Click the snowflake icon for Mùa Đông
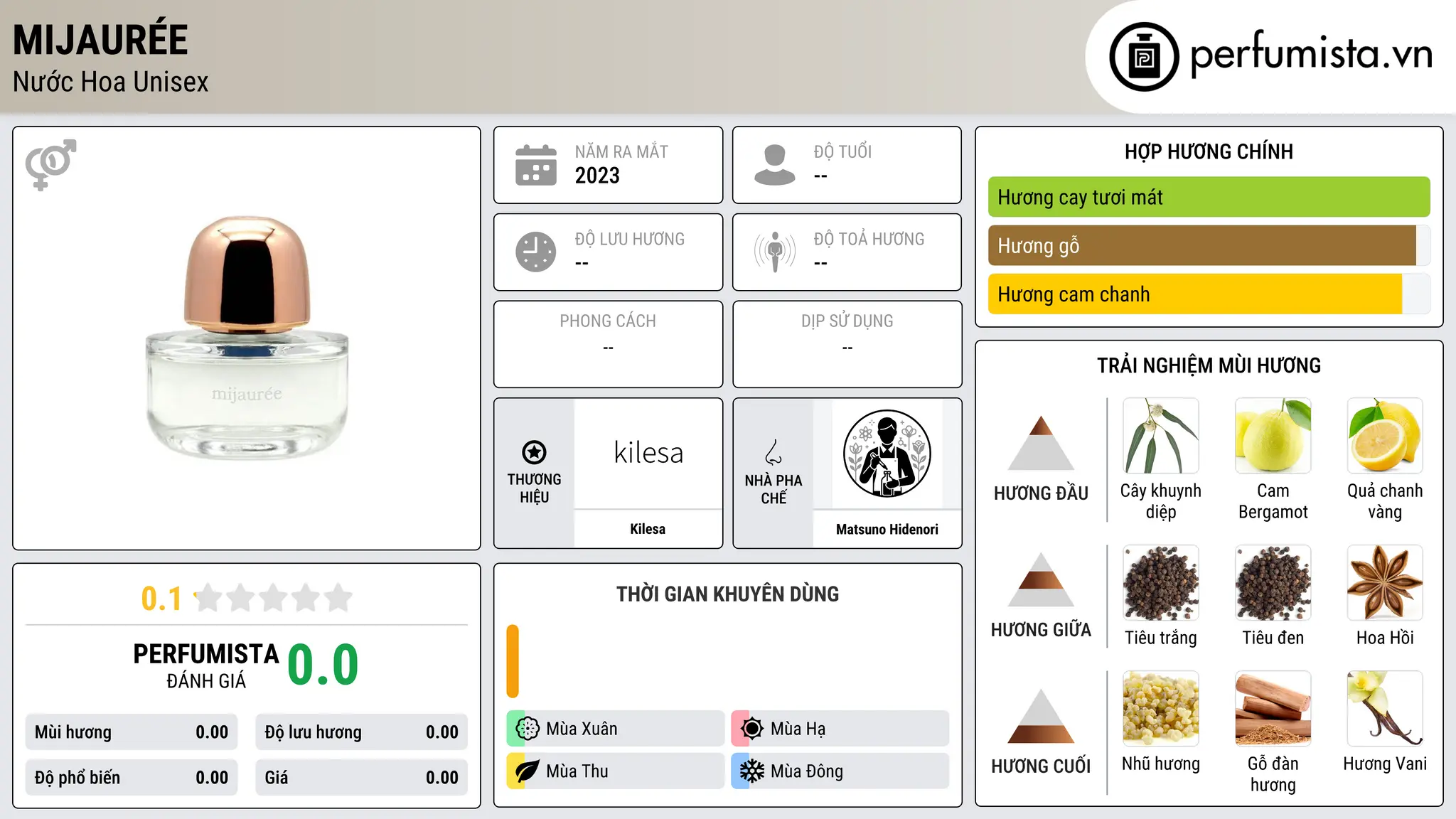This screenshot has width=1456, height=819. 751,771
